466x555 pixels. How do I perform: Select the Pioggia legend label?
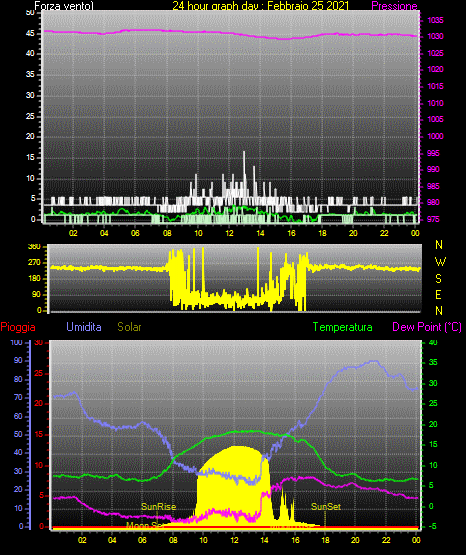click(x=18, y=327)
